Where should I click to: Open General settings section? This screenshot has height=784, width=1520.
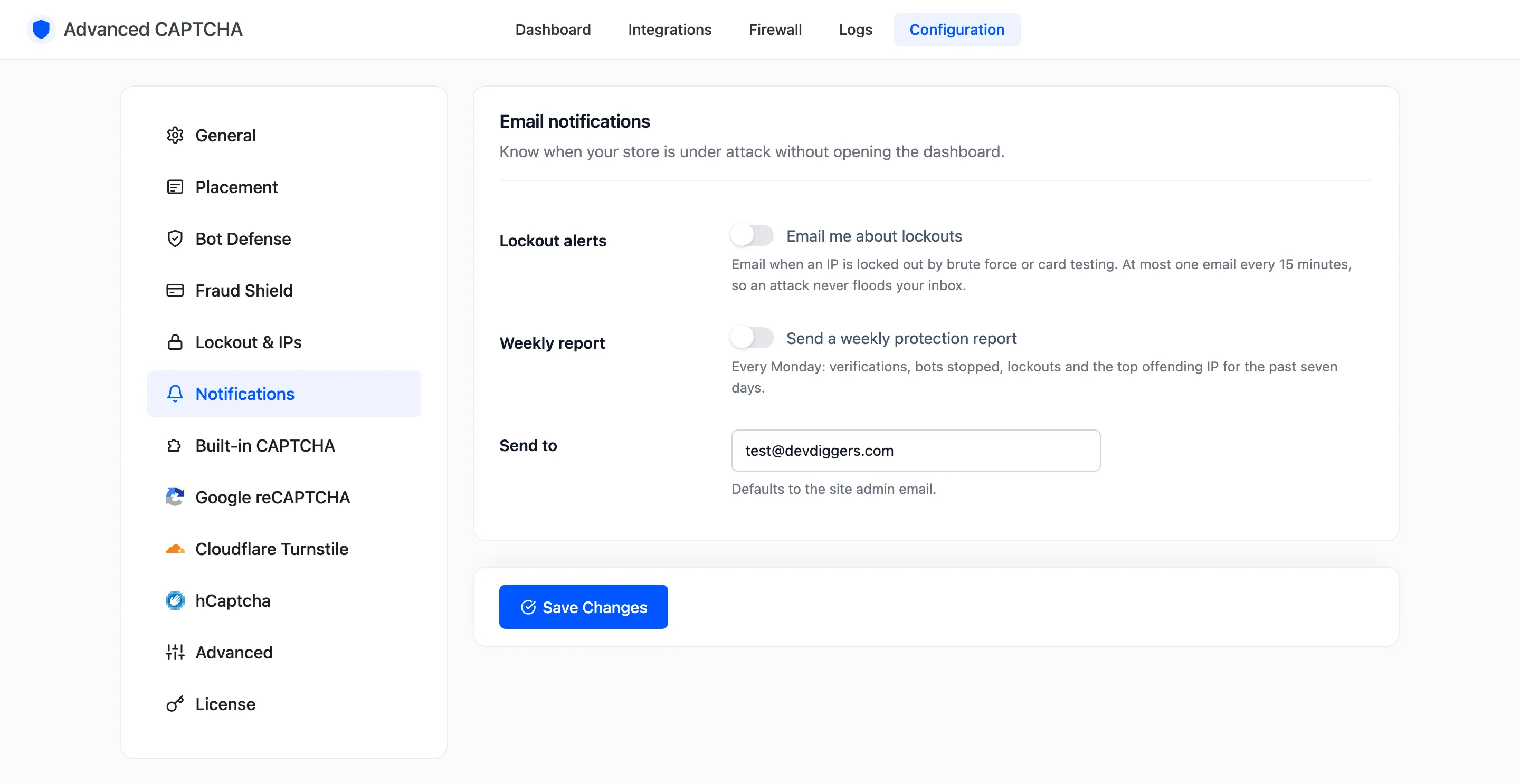pyautogui.click(x=284, y=135)
